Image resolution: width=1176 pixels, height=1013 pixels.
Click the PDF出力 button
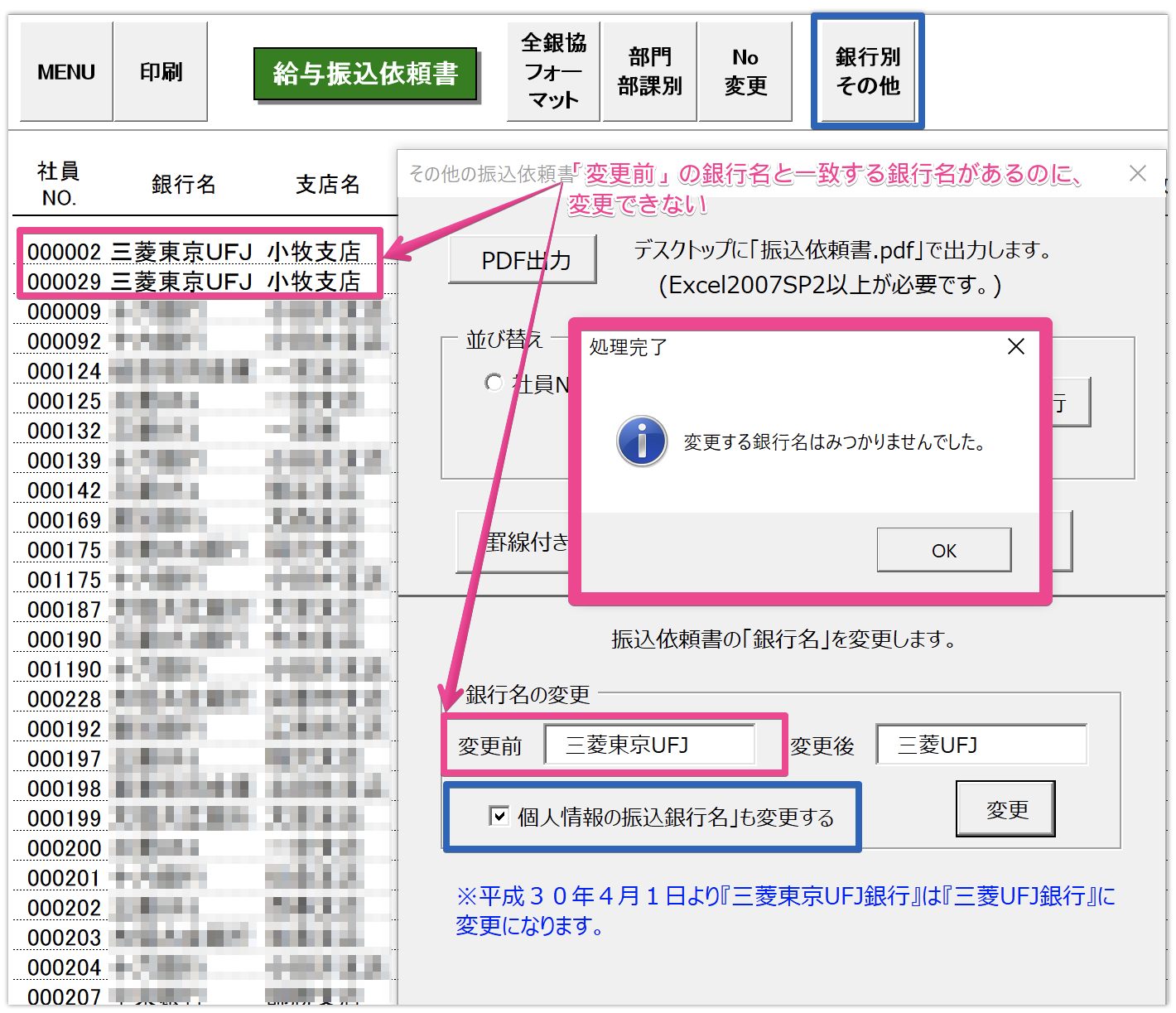pos(523,259)
